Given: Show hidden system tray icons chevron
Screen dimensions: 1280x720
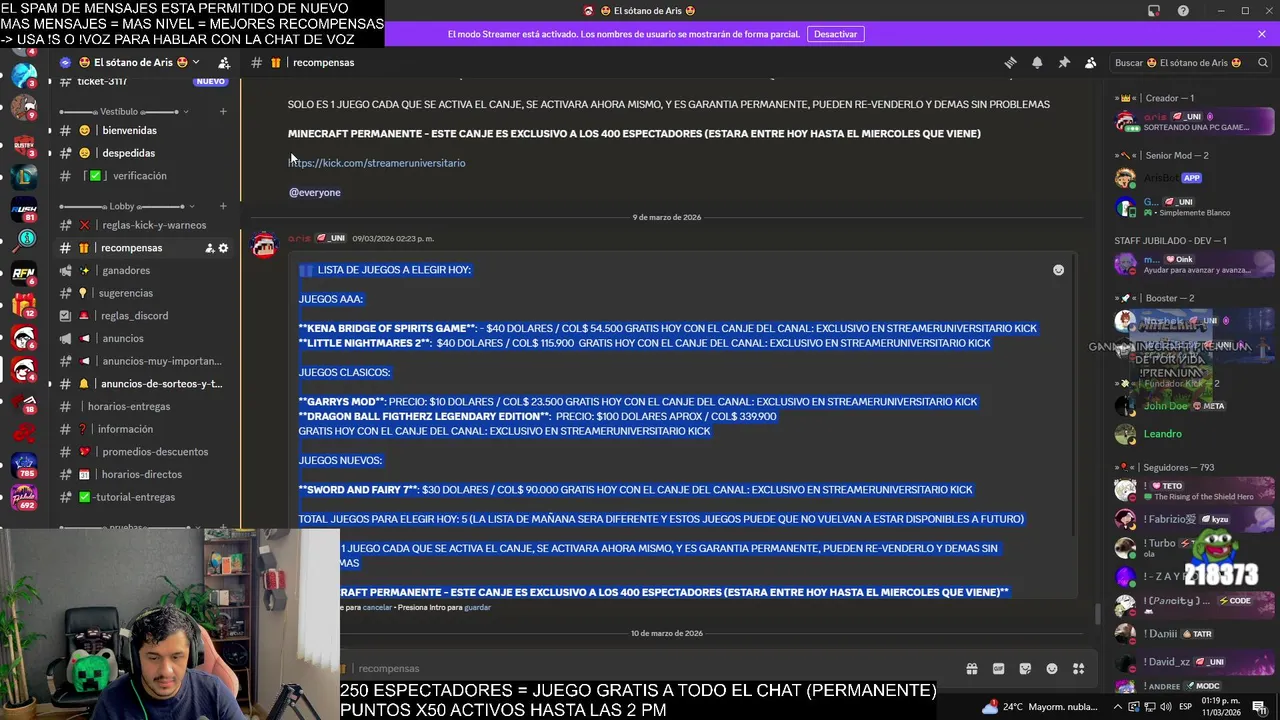Looking at the screenshot, I should pyautogui.click(x=1118, y=707).
